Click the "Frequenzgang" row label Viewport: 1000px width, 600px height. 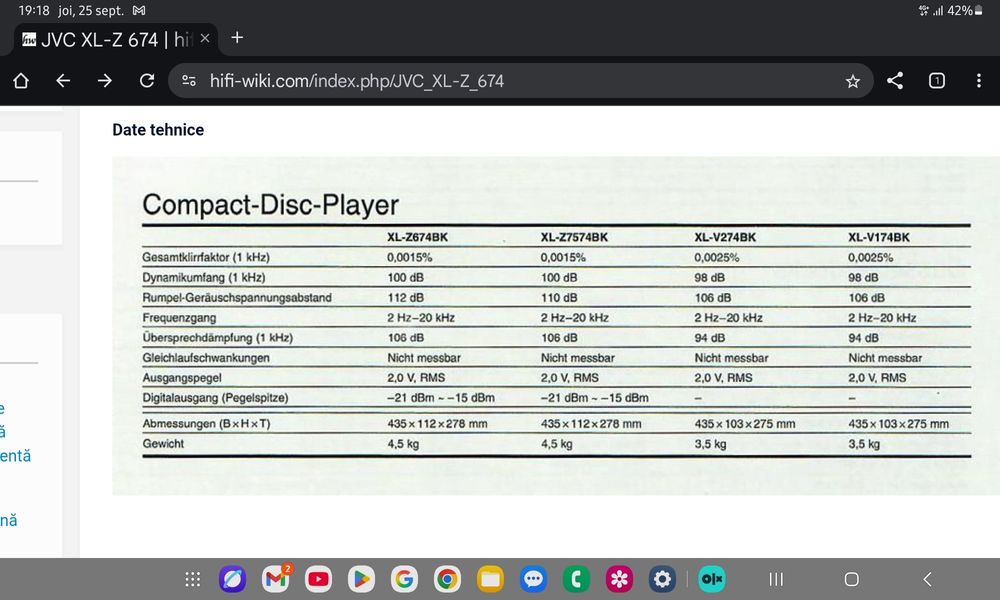coord(179,318)
